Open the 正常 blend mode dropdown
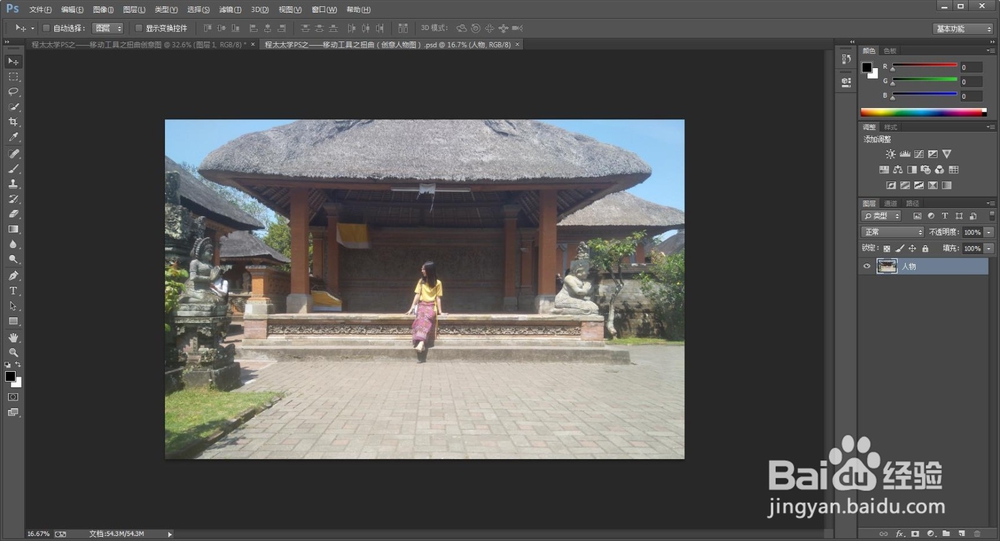Image resolution: width=1000 pixels, height=541 pixels. 892,232
